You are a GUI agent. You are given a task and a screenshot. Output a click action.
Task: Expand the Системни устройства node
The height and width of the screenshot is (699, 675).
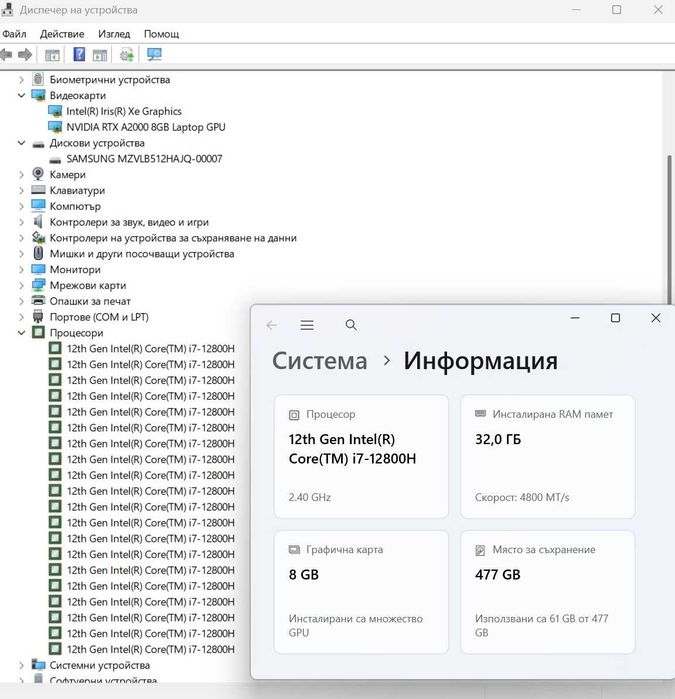click(21, 666)
